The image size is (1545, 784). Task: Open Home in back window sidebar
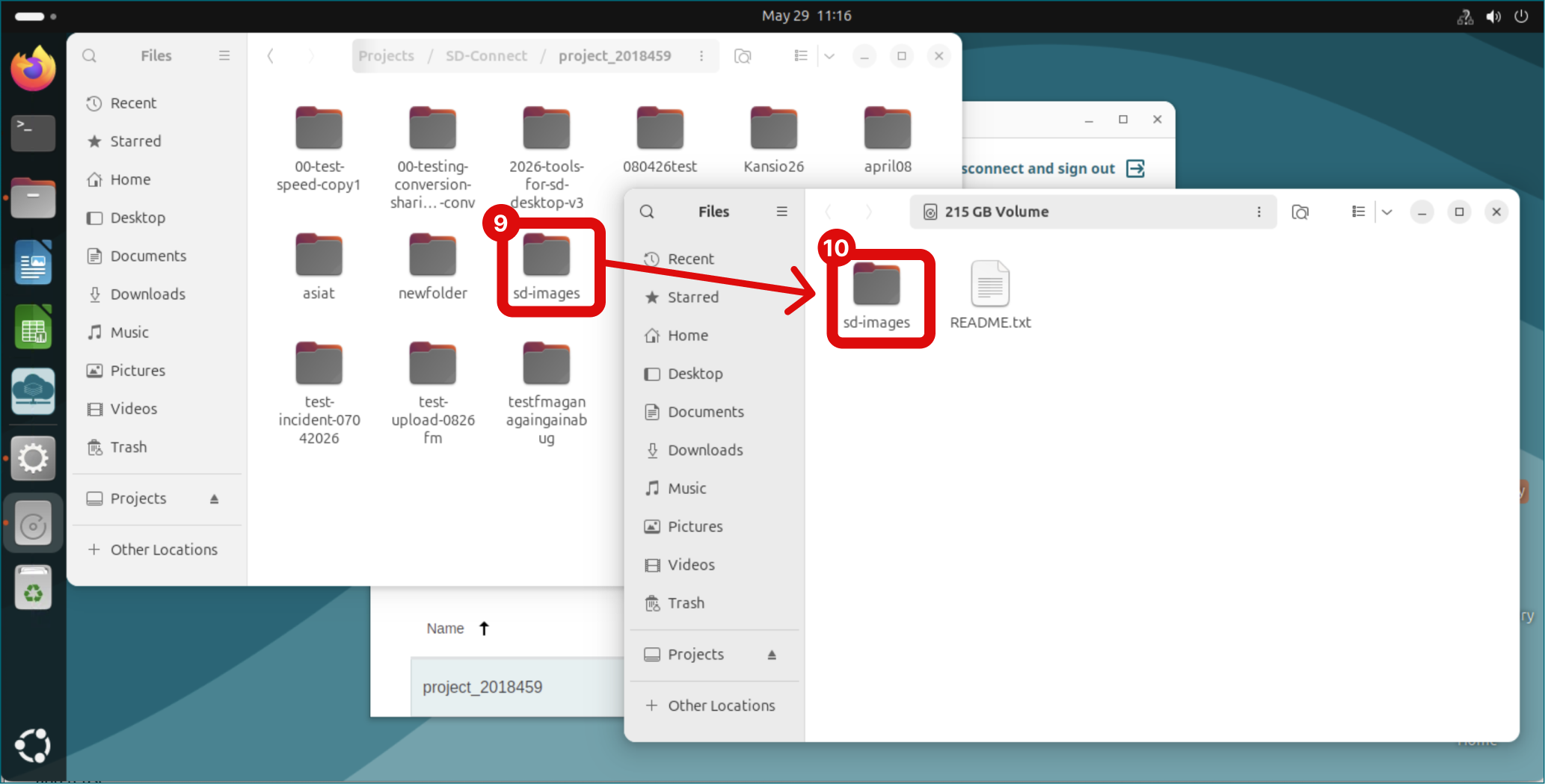pyautogui.click(x=157, y=179)
